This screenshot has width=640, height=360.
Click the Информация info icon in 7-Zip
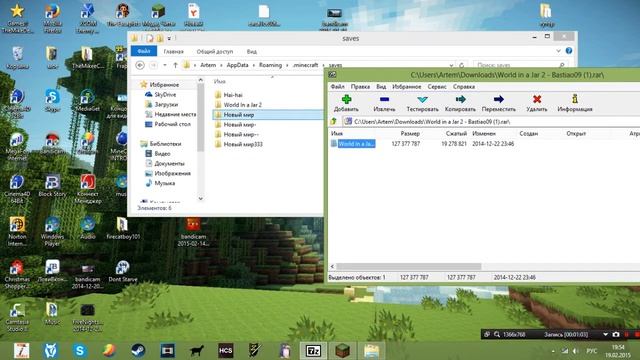point(575,99)
